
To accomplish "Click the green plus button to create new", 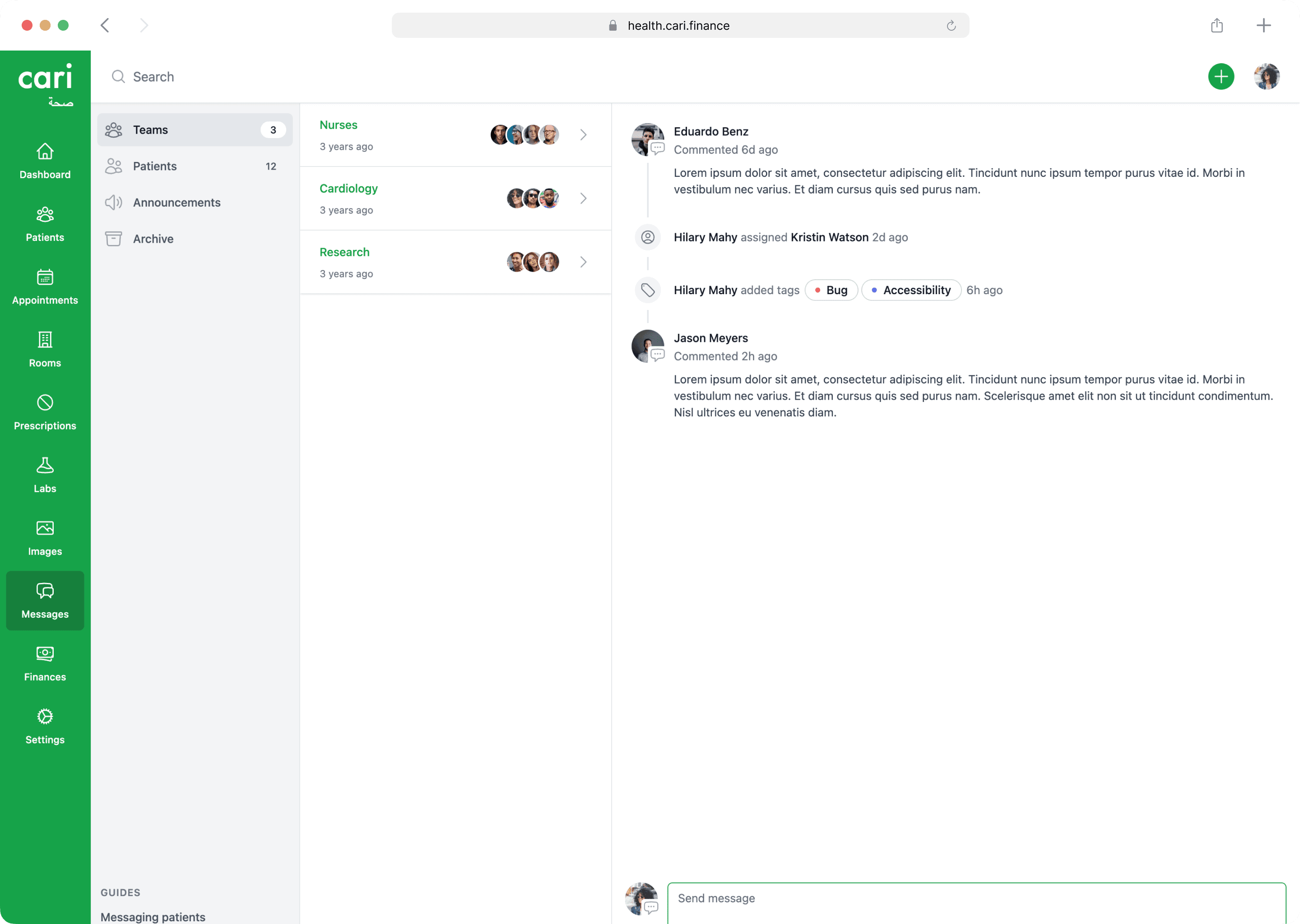I will [x=1220, y=76].
